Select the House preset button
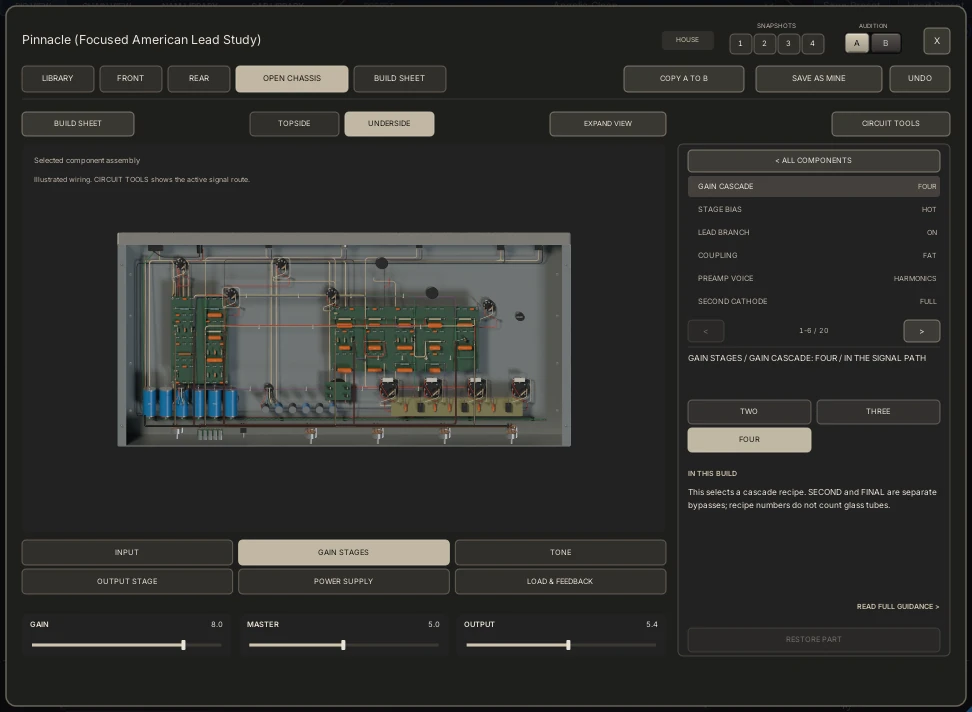 coord(687,40)
